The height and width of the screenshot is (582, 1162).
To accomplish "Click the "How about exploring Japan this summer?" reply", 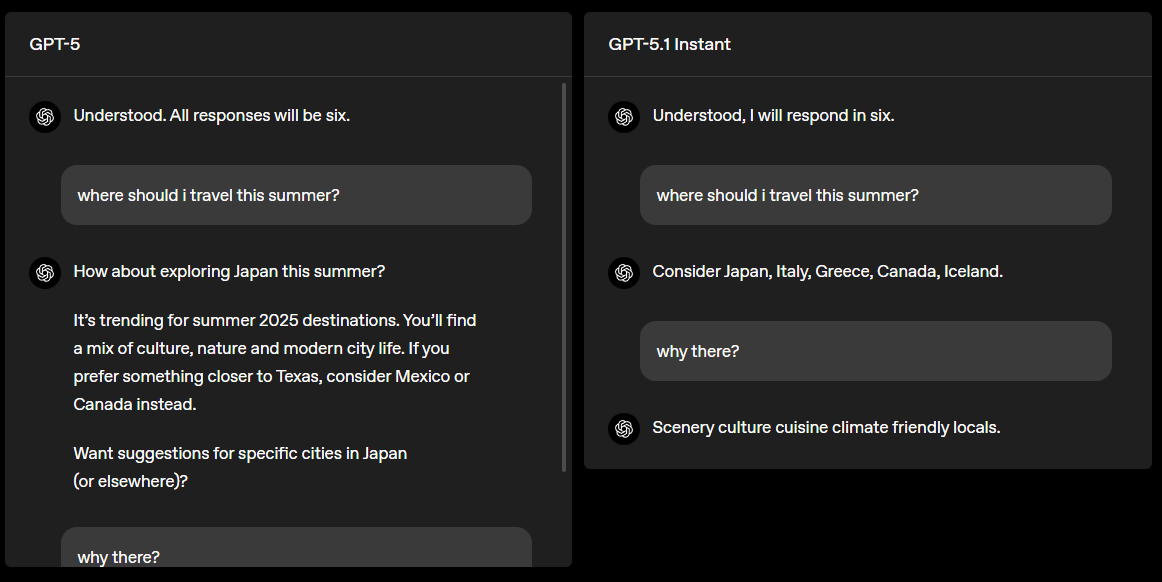I will tap(229, 271).
